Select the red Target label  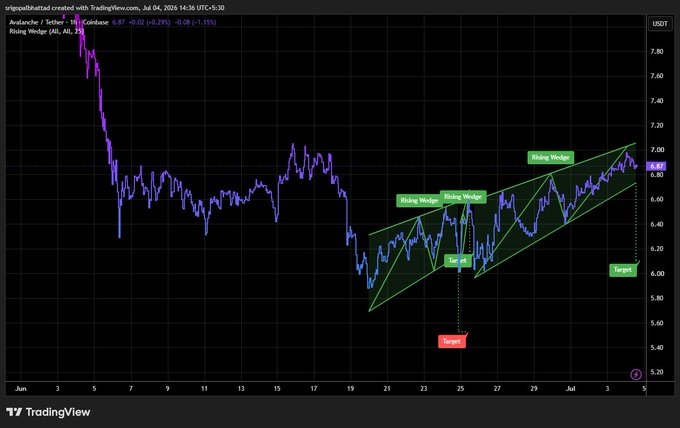(x=452, y=341)
